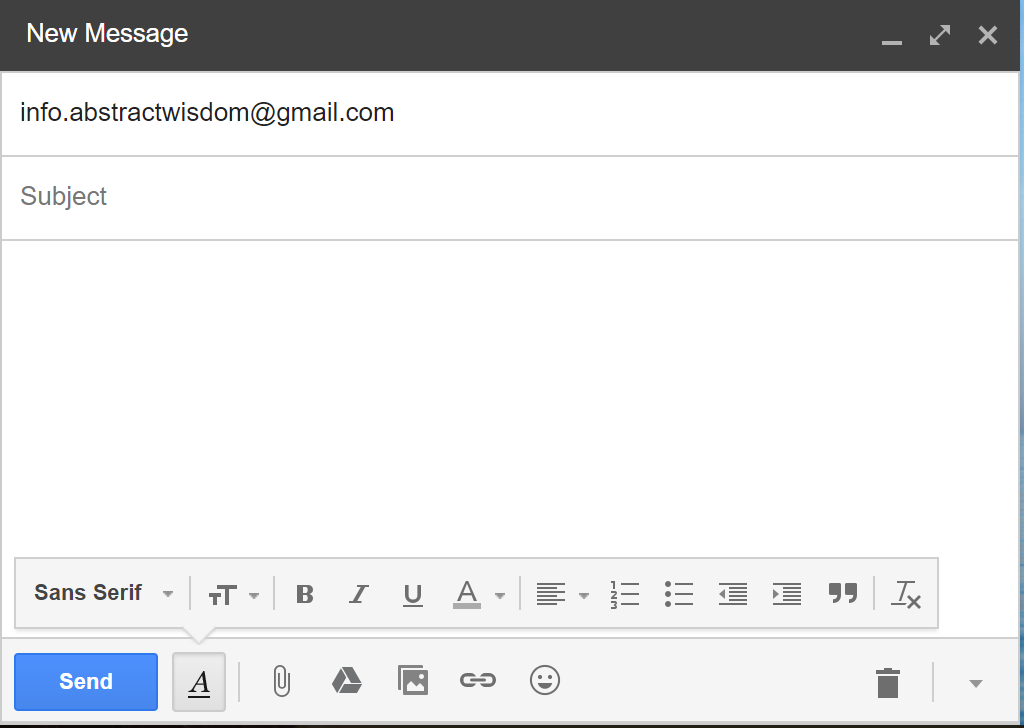
Task: Insert a photo into the message
Action: [x=412, y=682]
